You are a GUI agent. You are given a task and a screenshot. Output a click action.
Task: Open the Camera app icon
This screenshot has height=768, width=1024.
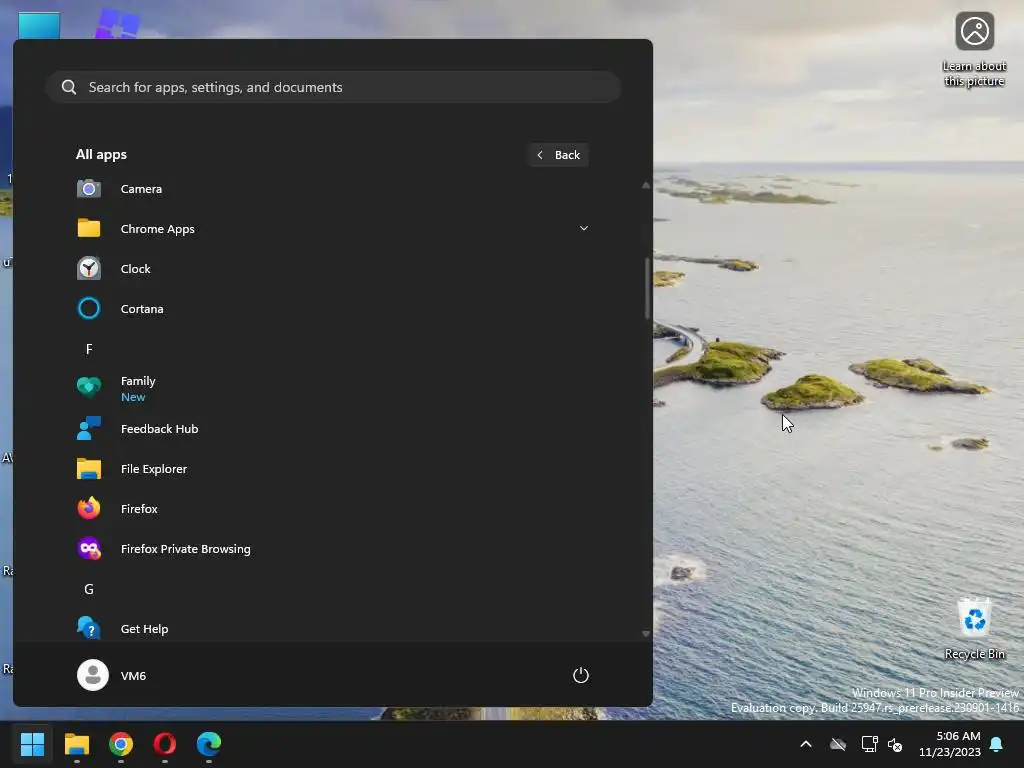(x=89, y=189)
